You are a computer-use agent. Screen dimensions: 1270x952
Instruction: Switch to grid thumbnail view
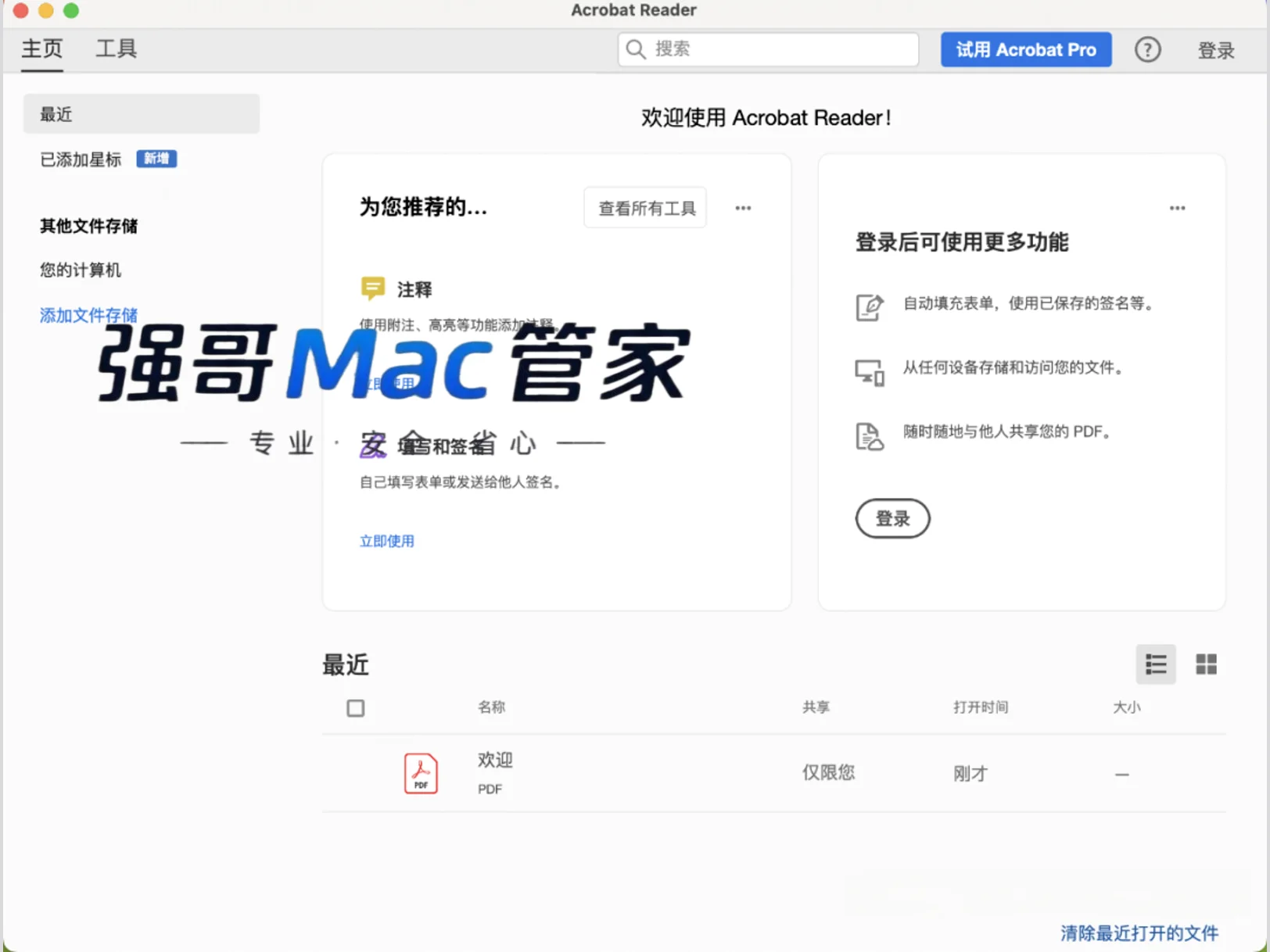[x=1206, y=664]
